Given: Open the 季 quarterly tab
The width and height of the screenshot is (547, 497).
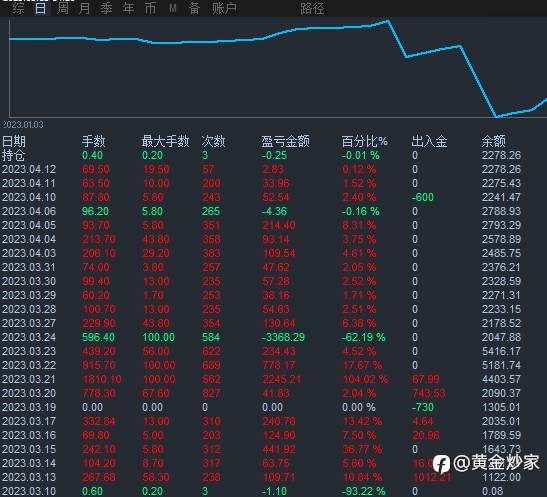Looking at the screenshot, I should [x=106, y=8].
